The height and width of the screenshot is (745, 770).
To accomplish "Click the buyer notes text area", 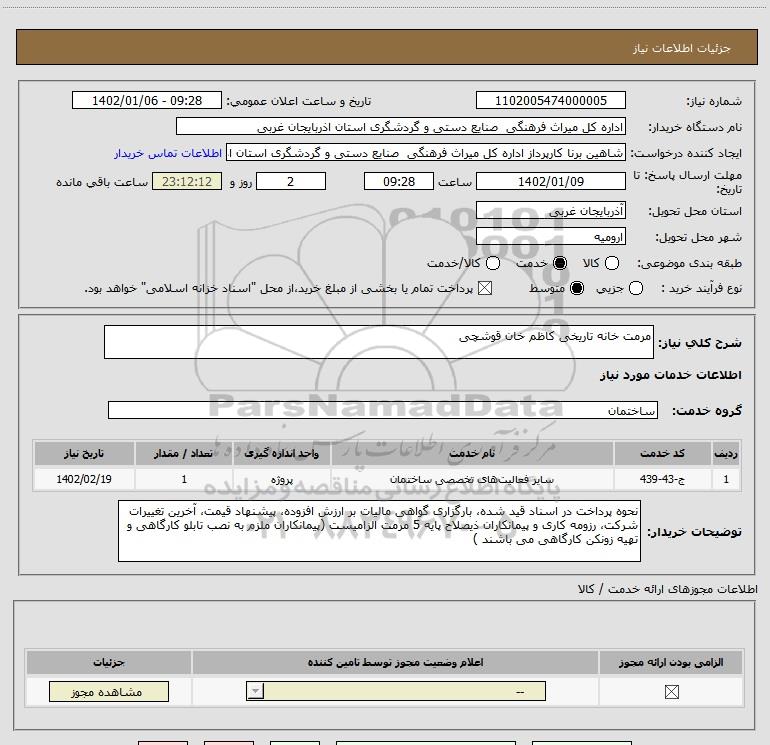I will click(x=379, y=531).
